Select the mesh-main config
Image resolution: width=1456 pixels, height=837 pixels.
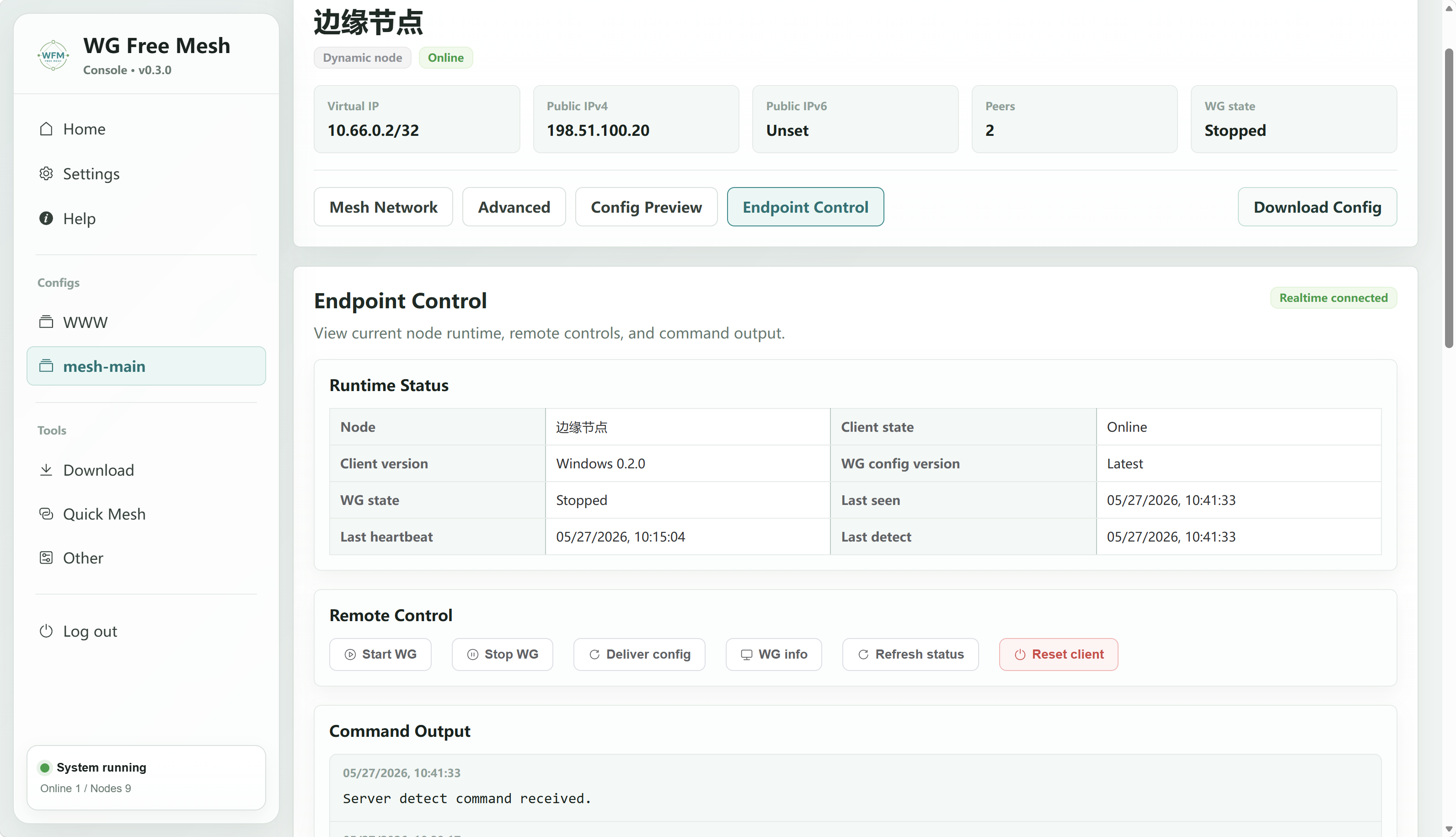(x=146, y=366)
